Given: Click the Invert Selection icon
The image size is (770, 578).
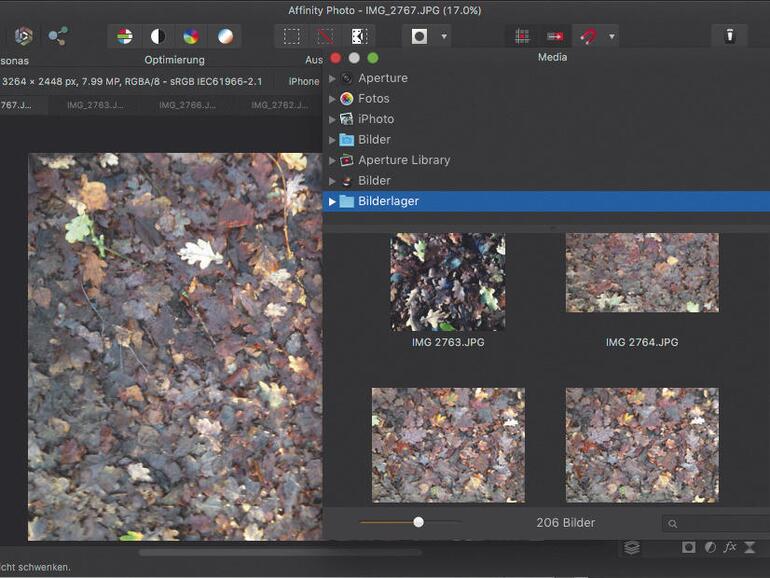Looking at the screenshot, I should (x=358, y=37).
